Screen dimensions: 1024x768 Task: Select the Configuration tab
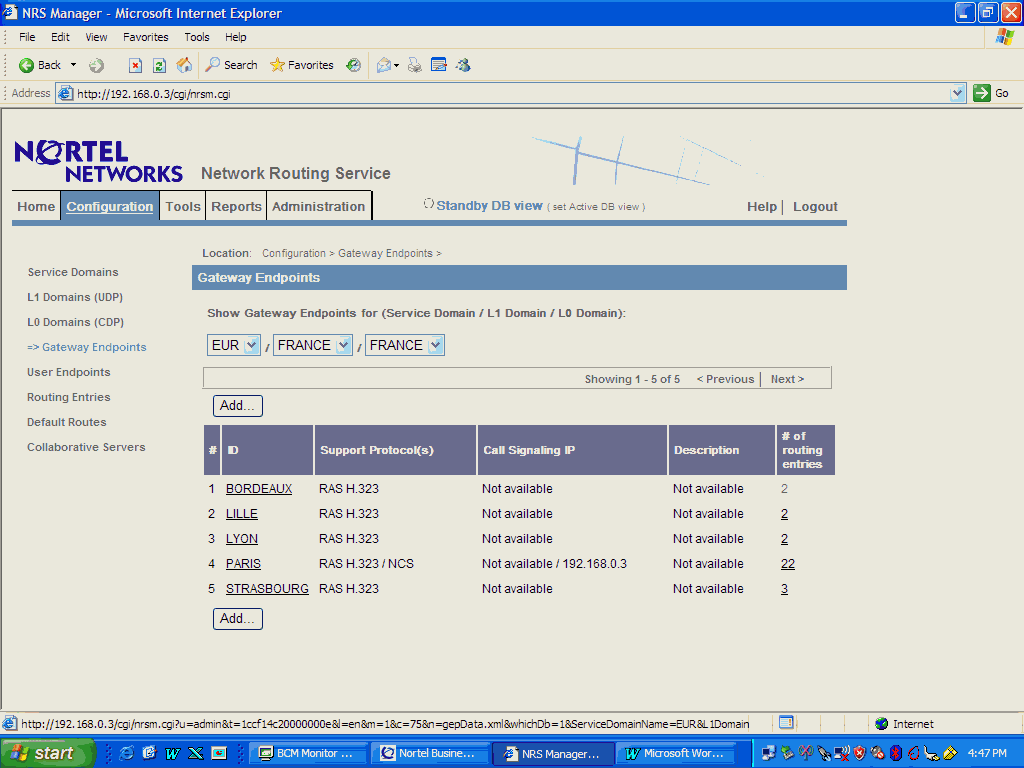110,206
